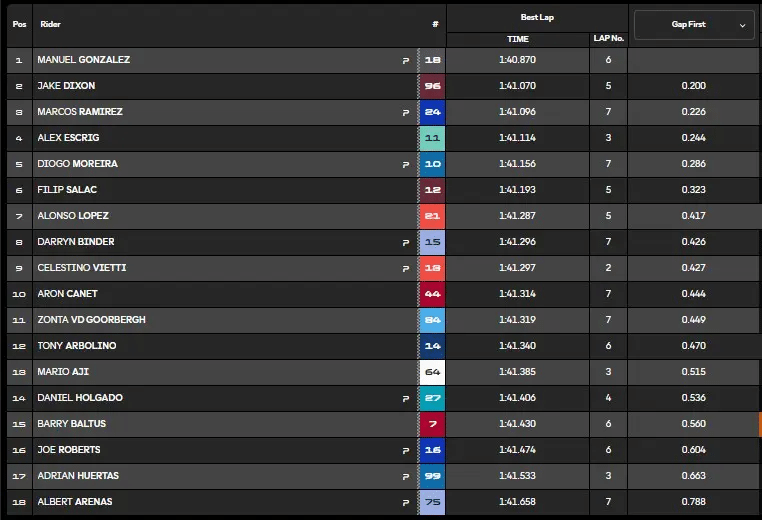This screenshot has width=762, height=520.
Task: Click the Best Lap TIME header
Action: pyautogui.click(x=517, y=39)
